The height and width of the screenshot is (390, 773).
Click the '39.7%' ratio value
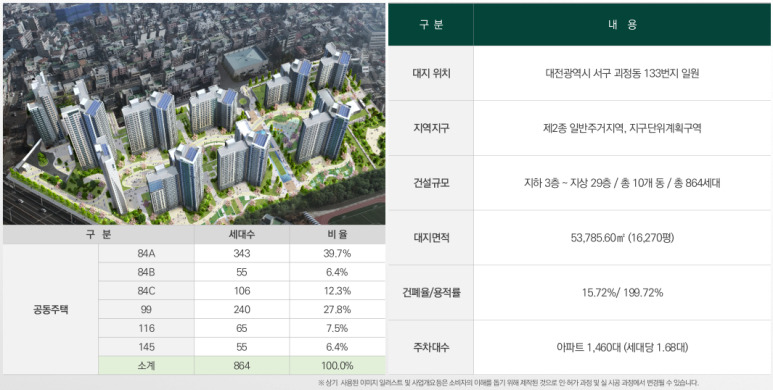[x=338, y=254]
